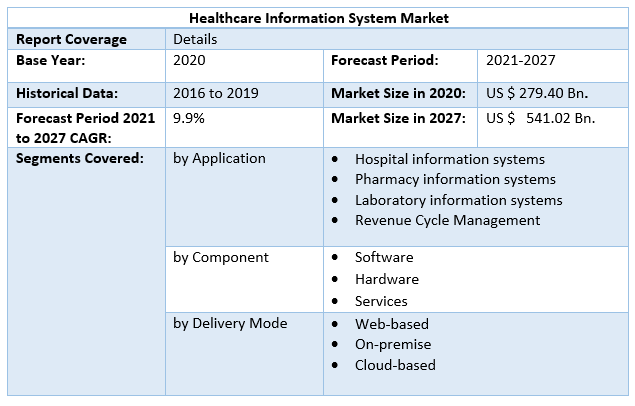
Task: Select the Report Coverage header cell
Action: 71,39
